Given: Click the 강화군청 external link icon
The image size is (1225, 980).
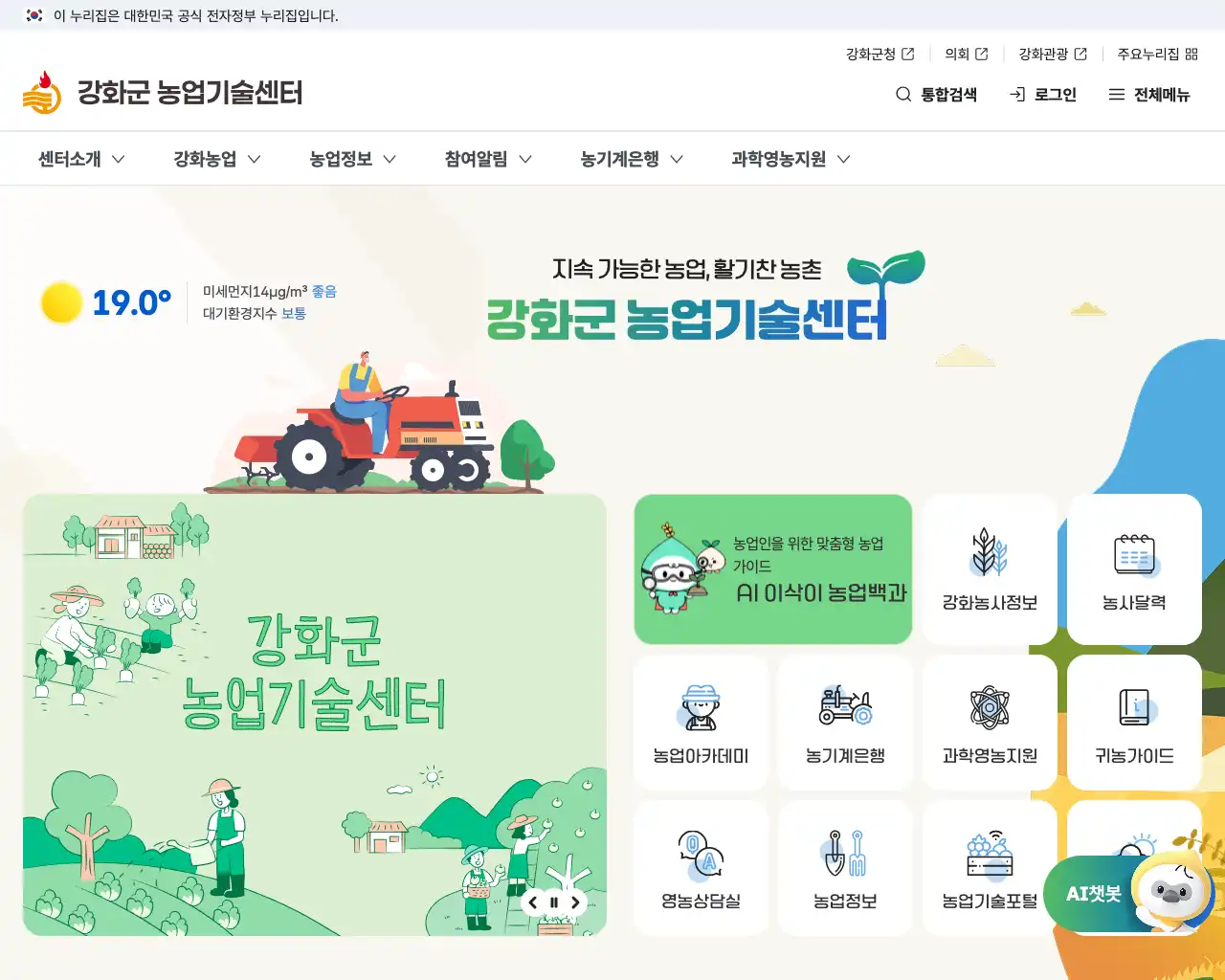Looking at the screenshot, I should click(x=908, y=55).
